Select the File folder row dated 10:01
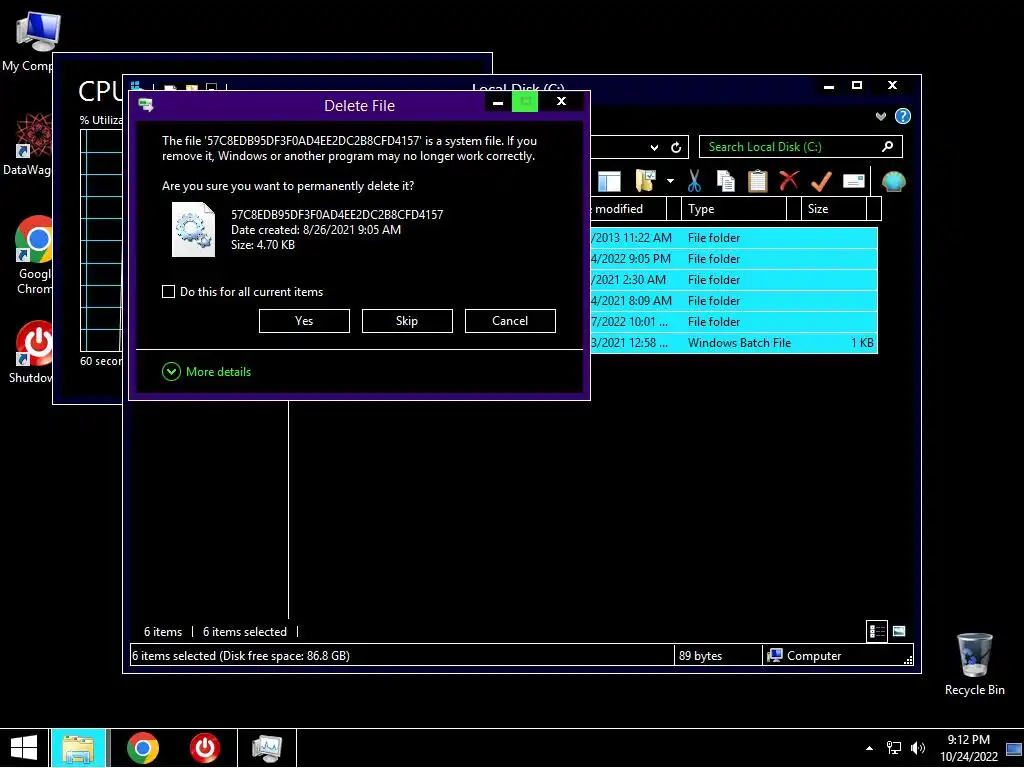1024x768 pixels. [733, 321]
